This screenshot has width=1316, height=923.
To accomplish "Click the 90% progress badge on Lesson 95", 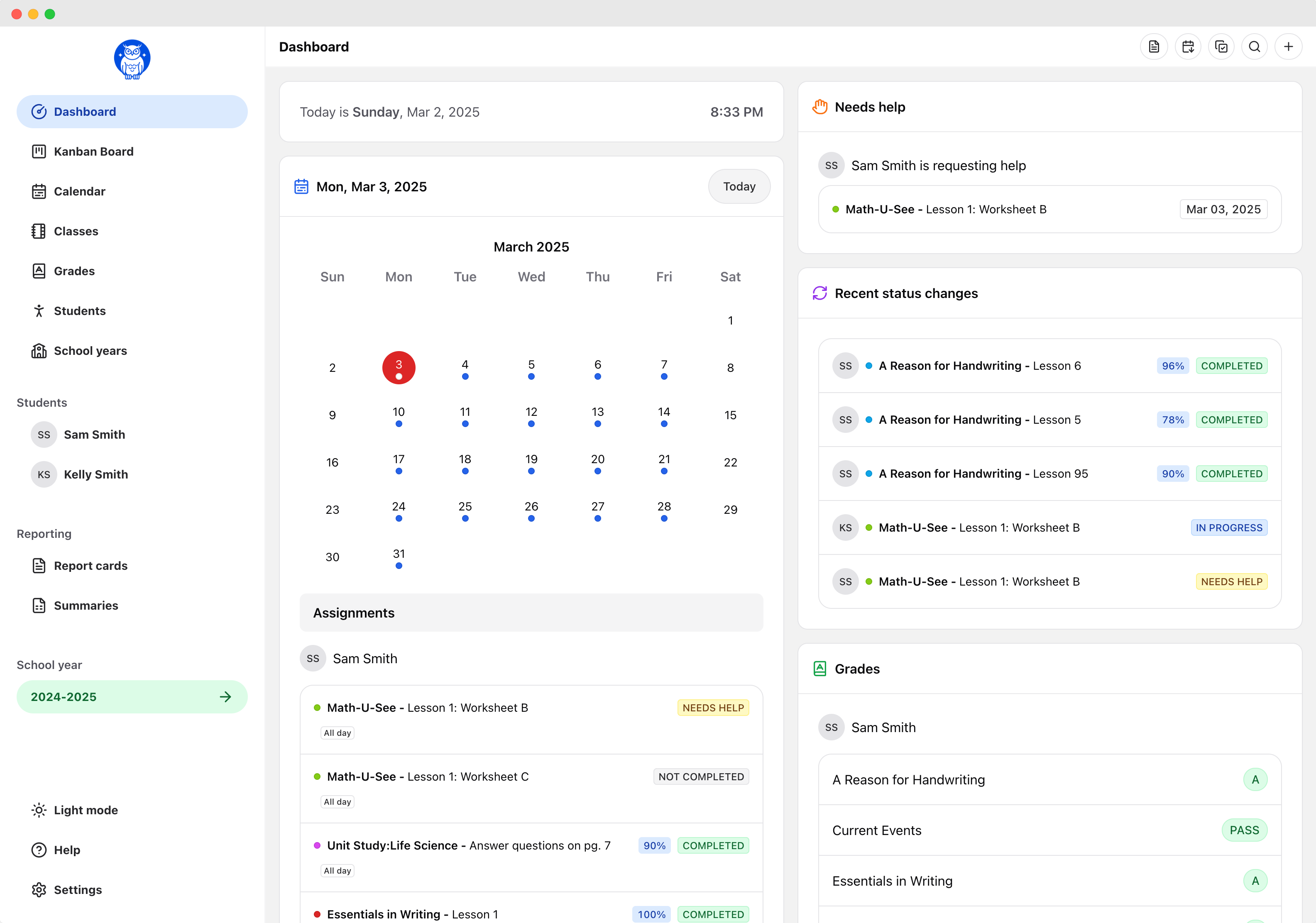I will (x=1173, y=473).
